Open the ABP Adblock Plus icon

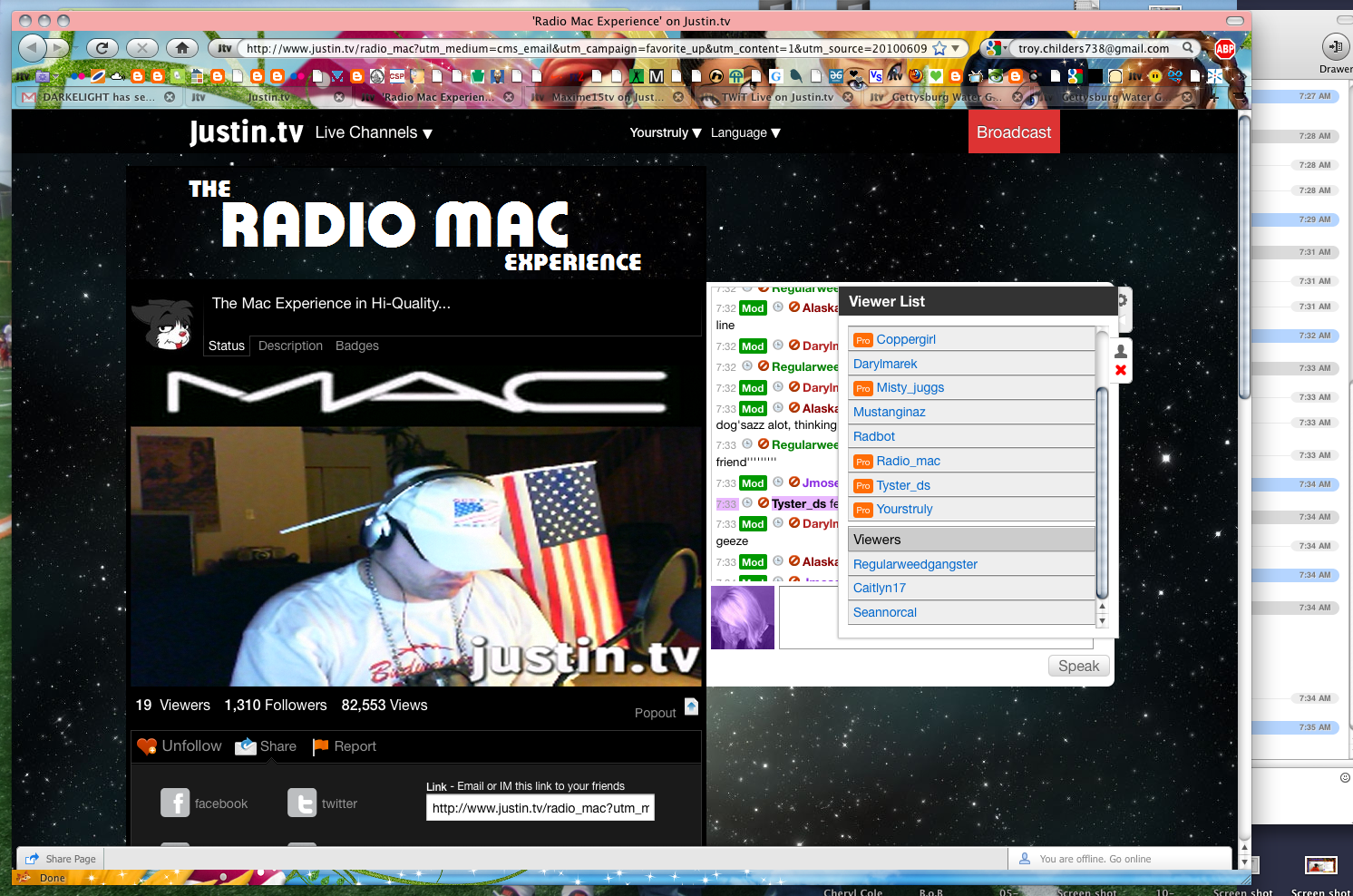1225,49
